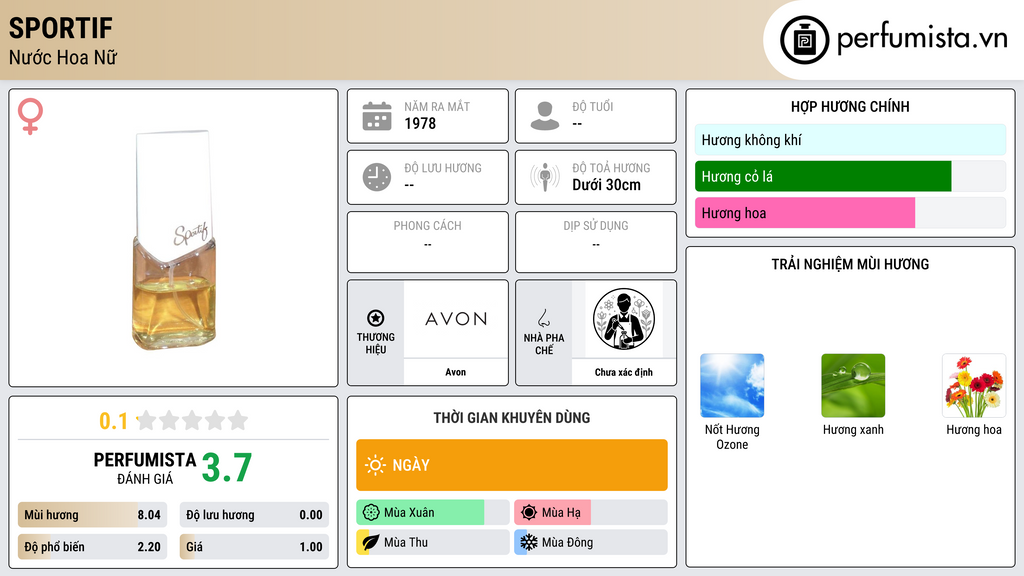
Task: Click the Mùa Thu season bar
Action: pos(433,542)
